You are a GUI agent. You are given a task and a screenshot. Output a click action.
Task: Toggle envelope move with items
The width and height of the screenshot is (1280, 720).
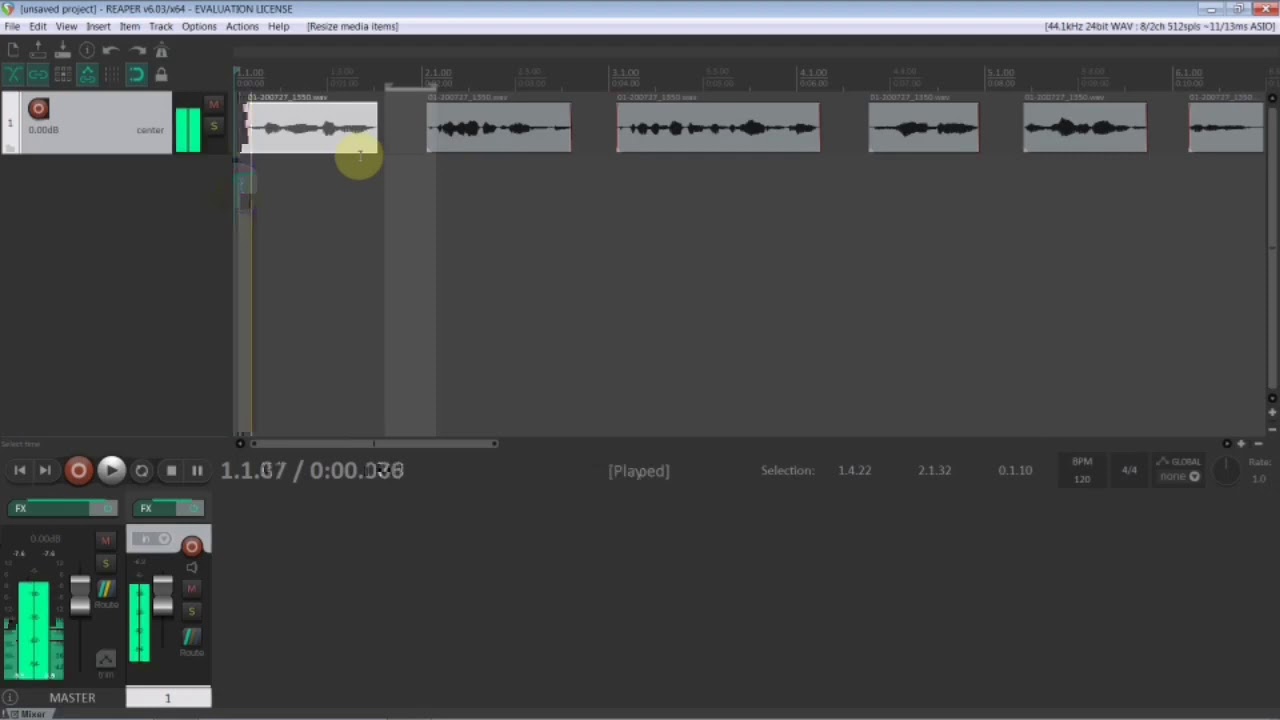[87, 75]
